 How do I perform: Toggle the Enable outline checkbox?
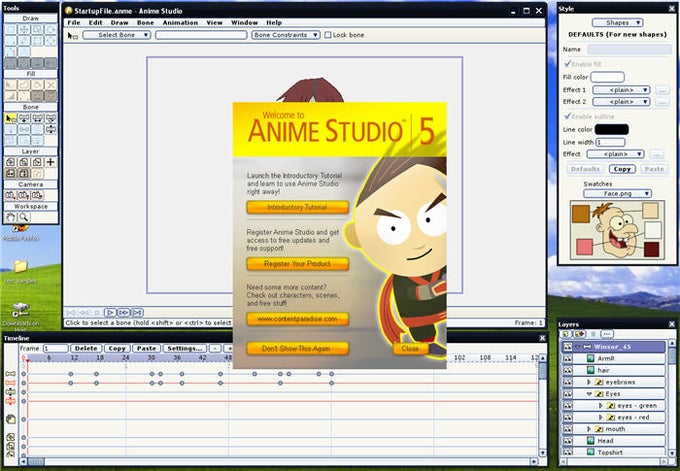(567, 116)
